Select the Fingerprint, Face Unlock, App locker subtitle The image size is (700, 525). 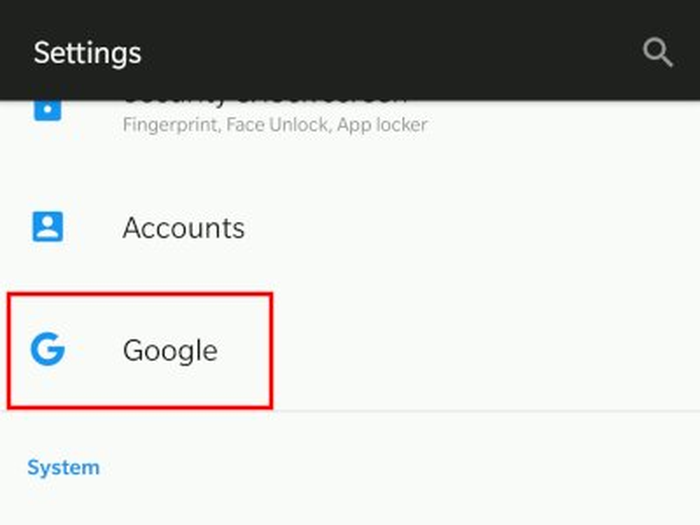(274, 125)
